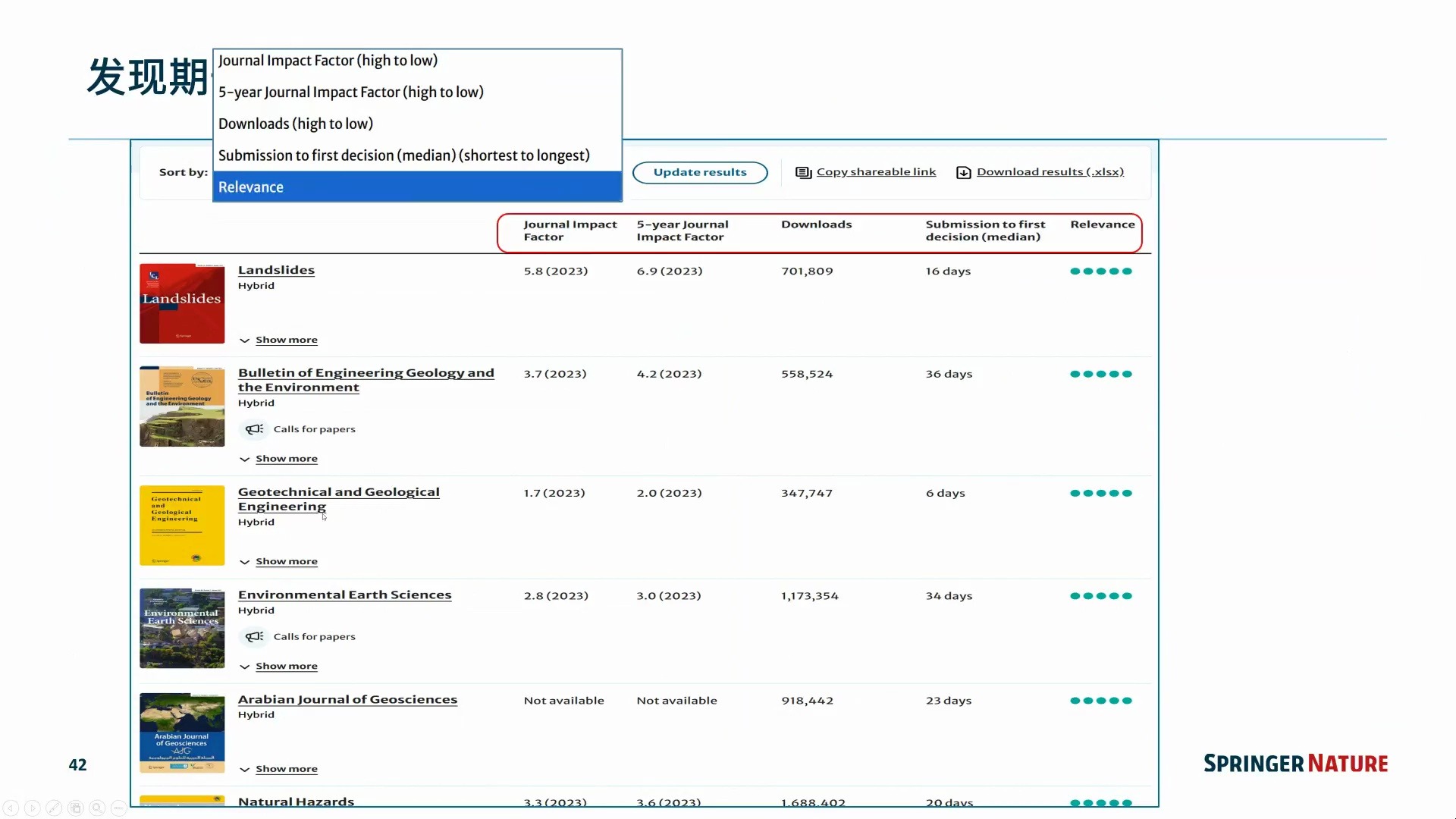Click the Springer Nature logo
1456x819 pixels.
[1296, 764]
